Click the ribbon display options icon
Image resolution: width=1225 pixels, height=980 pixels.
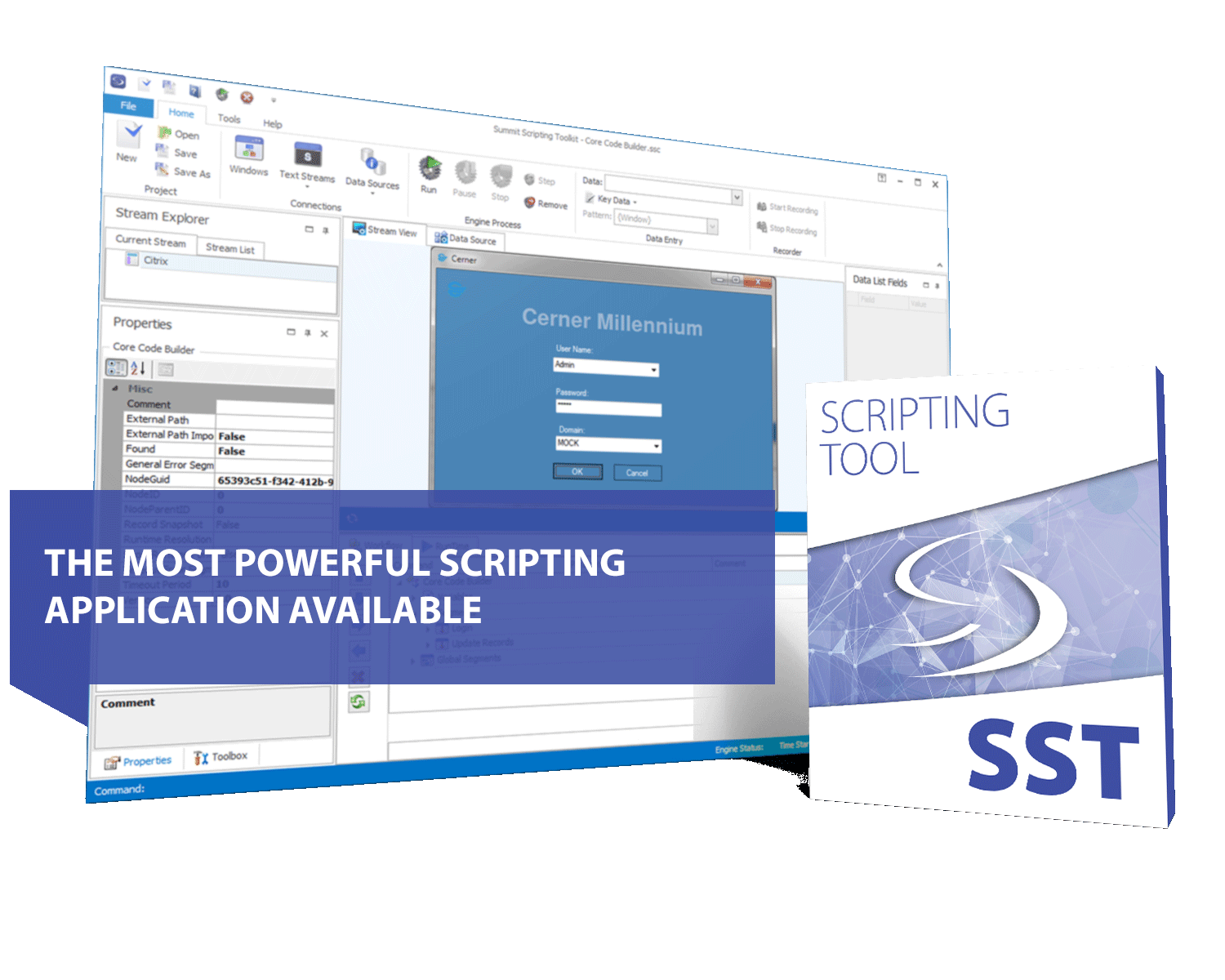point(881,177)
